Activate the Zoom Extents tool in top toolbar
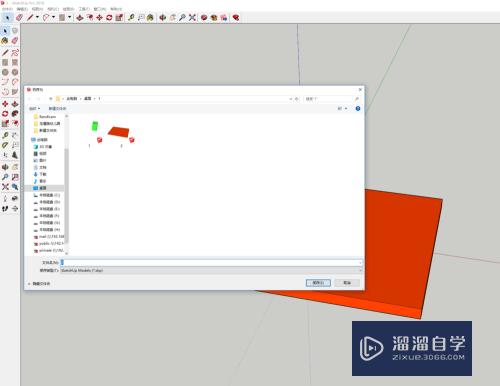The image size is (500, 386). click(x=192, y=18)
